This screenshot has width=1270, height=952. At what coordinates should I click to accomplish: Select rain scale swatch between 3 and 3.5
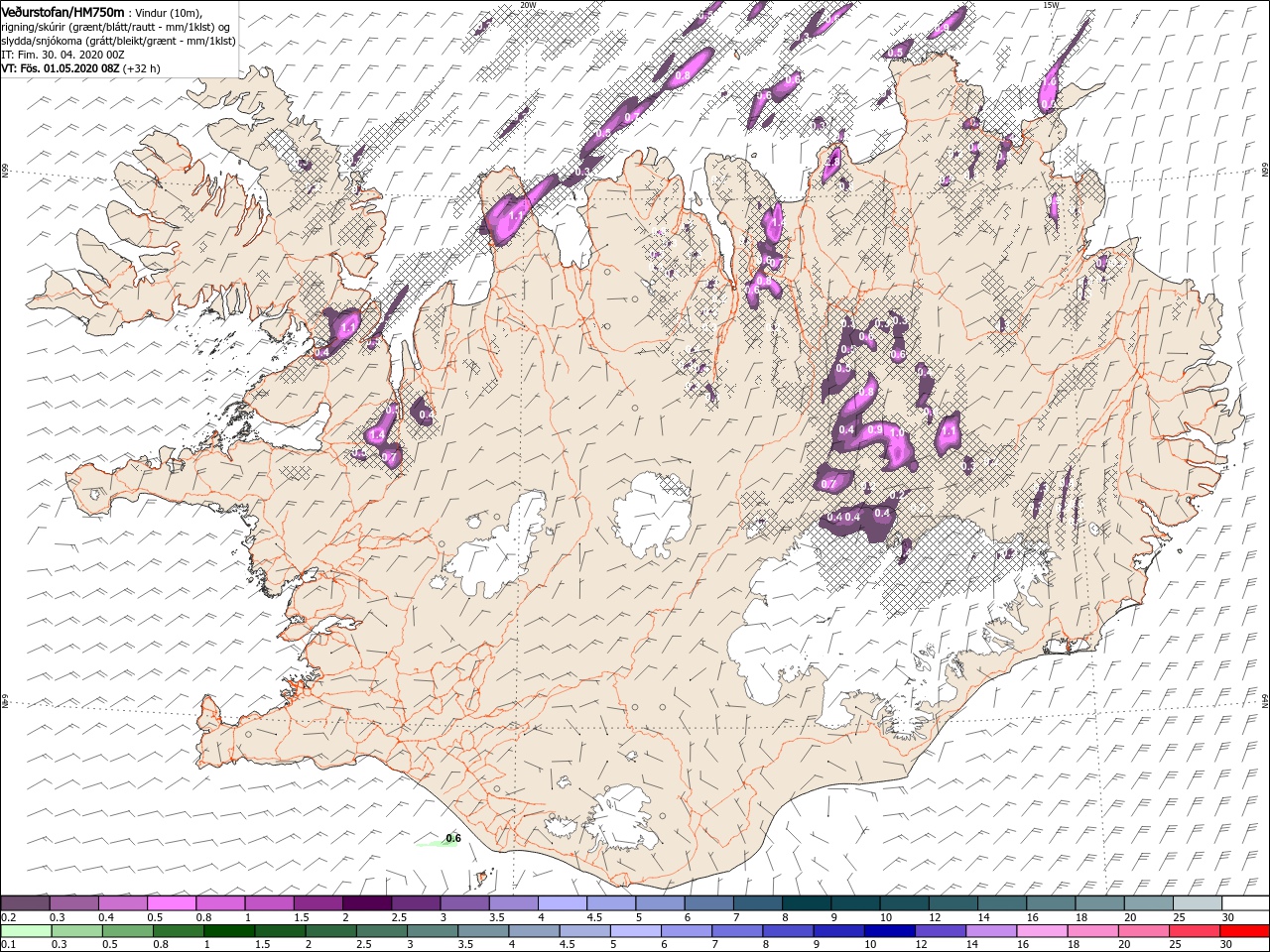coord(432,931)
